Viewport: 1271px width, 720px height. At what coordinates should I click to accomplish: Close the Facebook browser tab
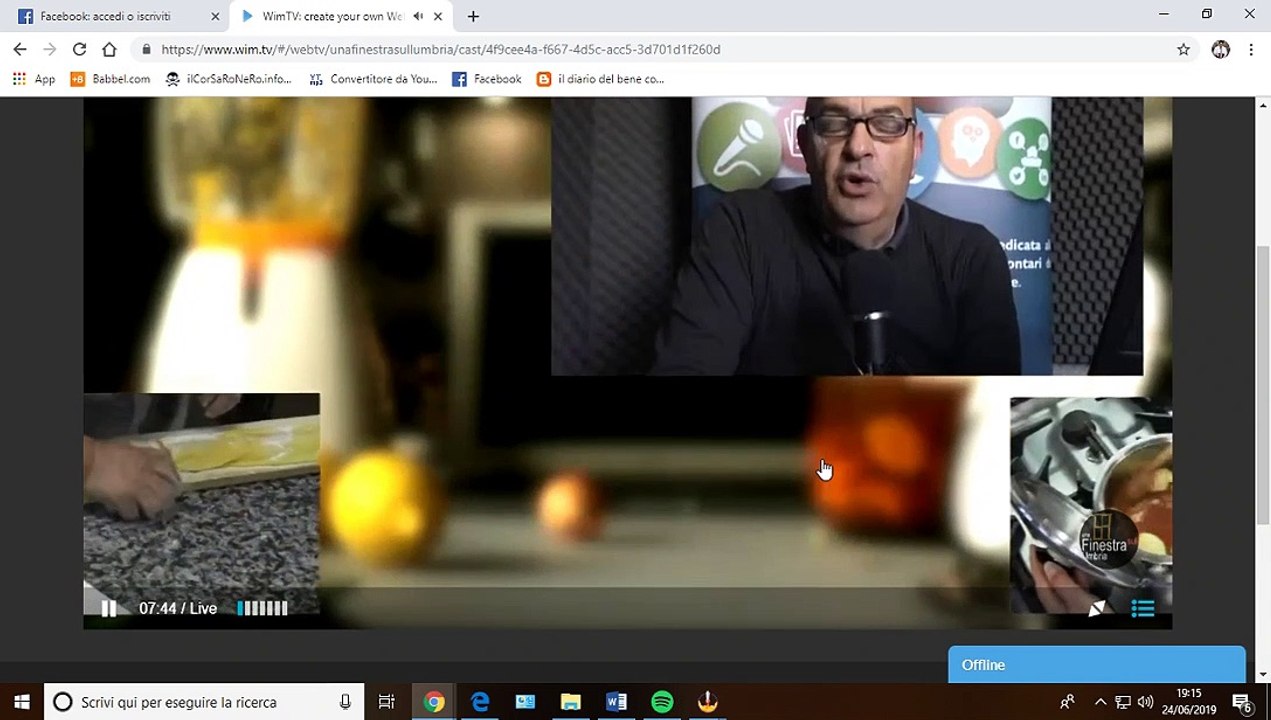pos(215,16)
